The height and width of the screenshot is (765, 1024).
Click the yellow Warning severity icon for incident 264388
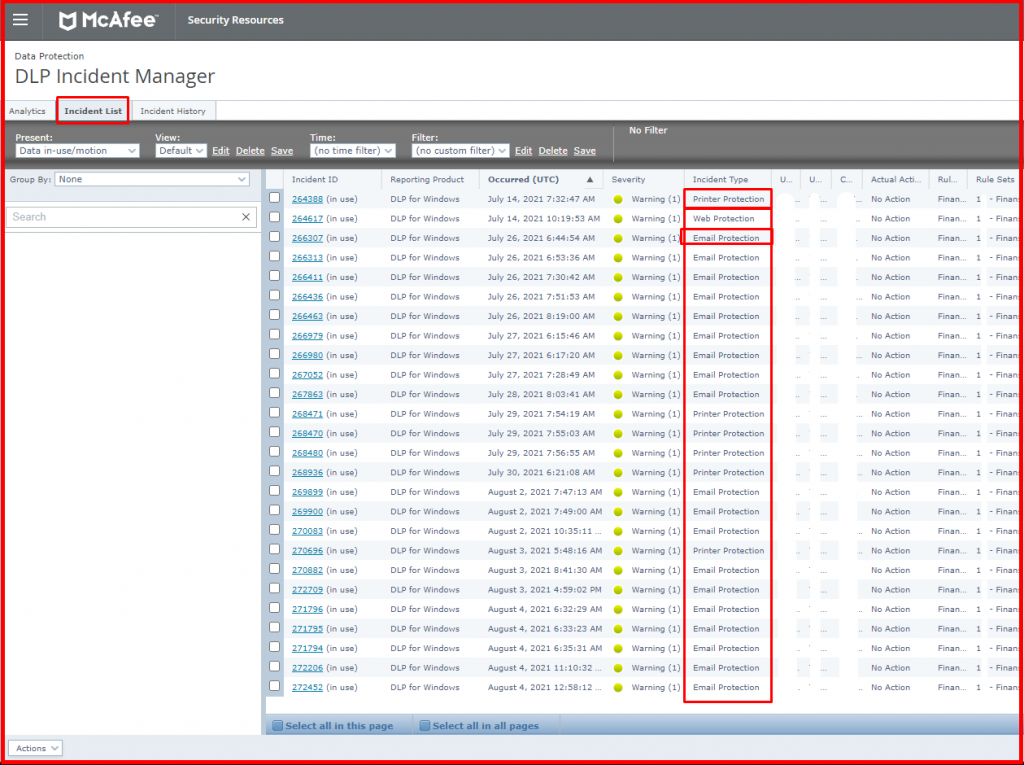pos(620,198)
